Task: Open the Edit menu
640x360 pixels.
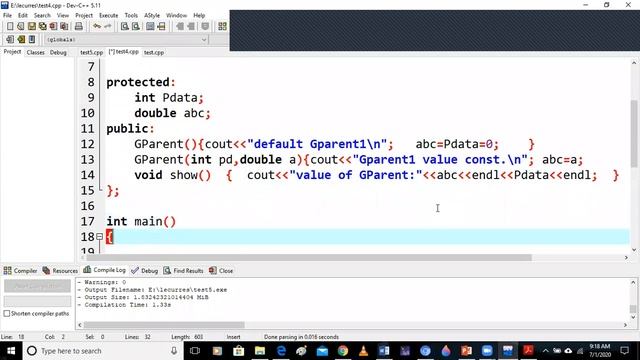Action: click(x=22, y=16)
